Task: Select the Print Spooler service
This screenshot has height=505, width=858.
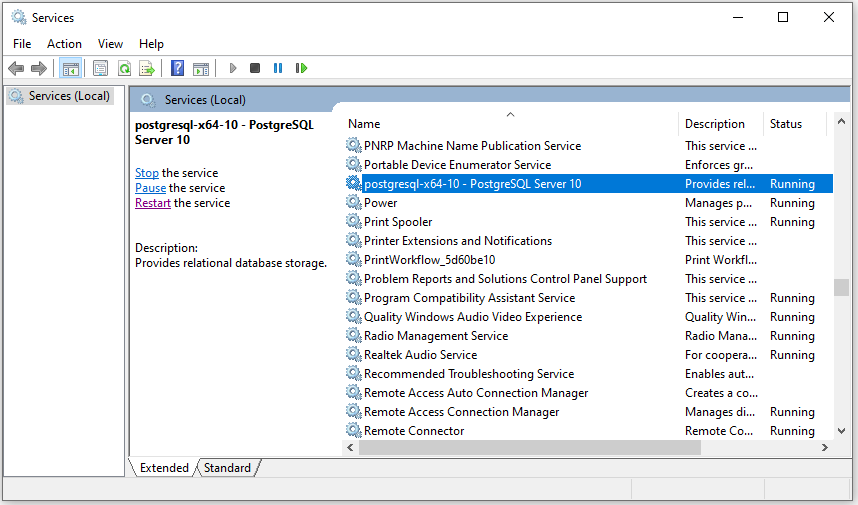Action: point(398,222)
